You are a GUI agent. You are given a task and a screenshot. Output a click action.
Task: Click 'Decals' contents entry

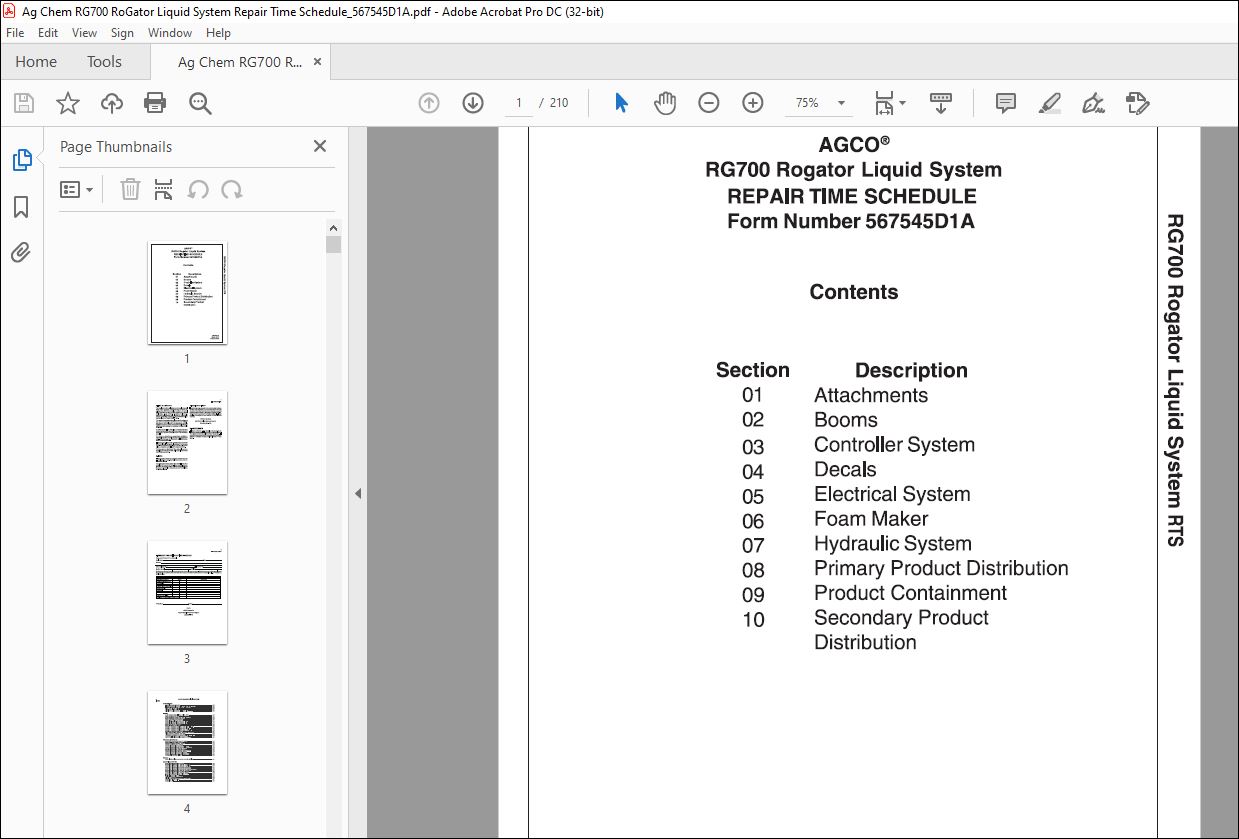tap(845, 469)
